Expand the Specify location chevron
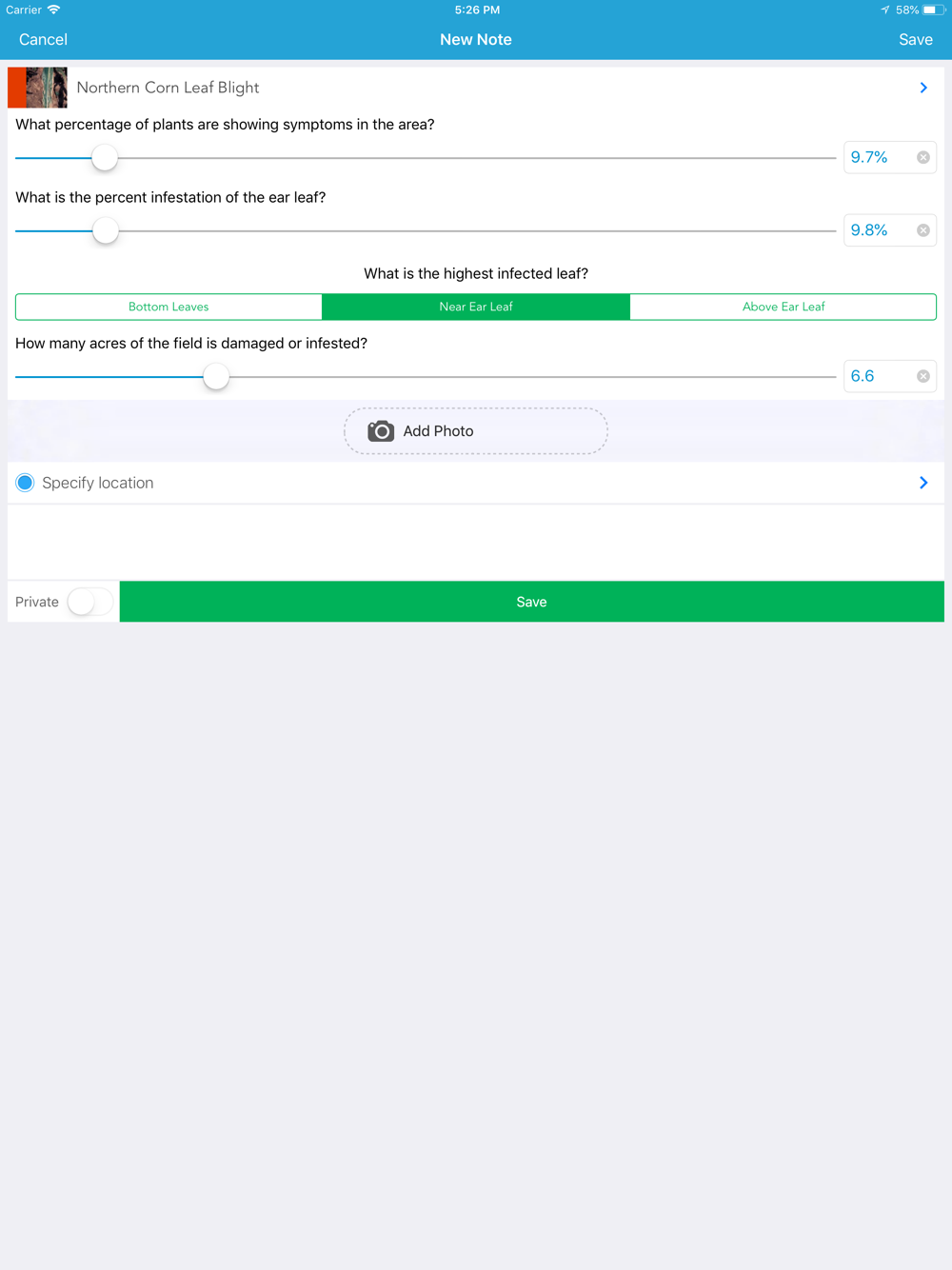 (x=923, y=483)
